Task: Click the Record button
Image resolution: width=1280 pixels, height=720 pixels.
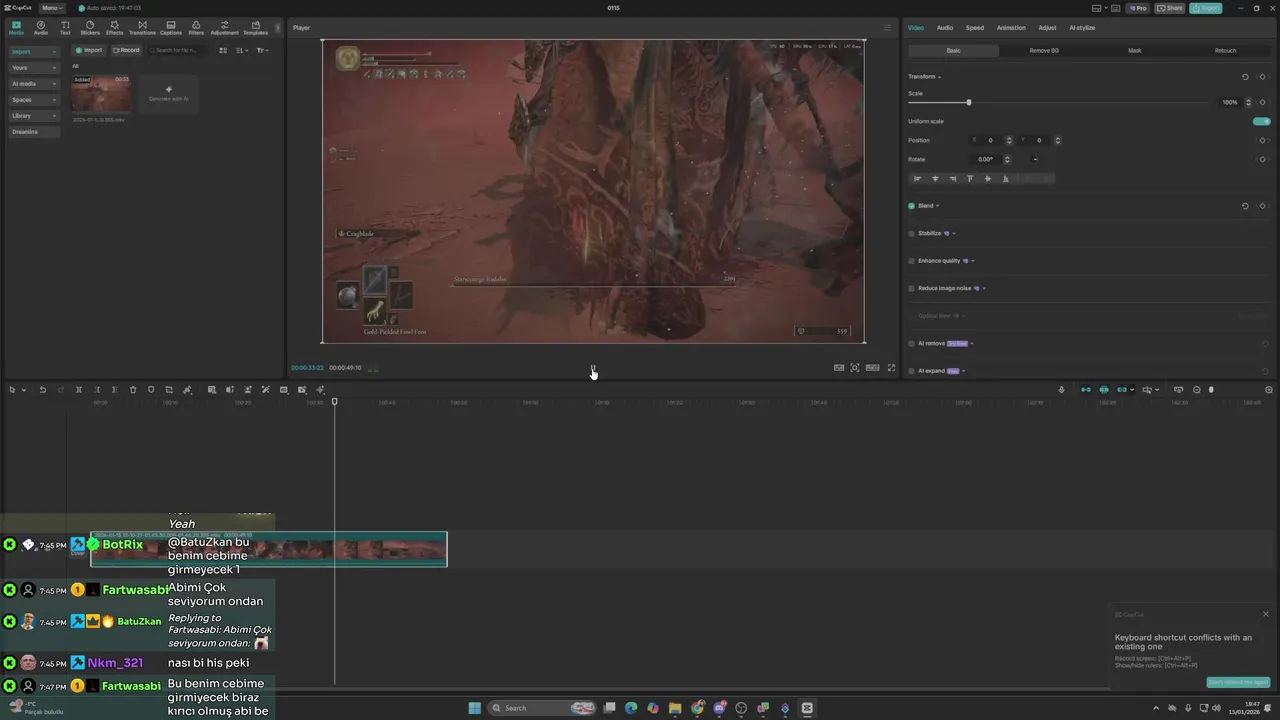Action: [x=126, y=50]
